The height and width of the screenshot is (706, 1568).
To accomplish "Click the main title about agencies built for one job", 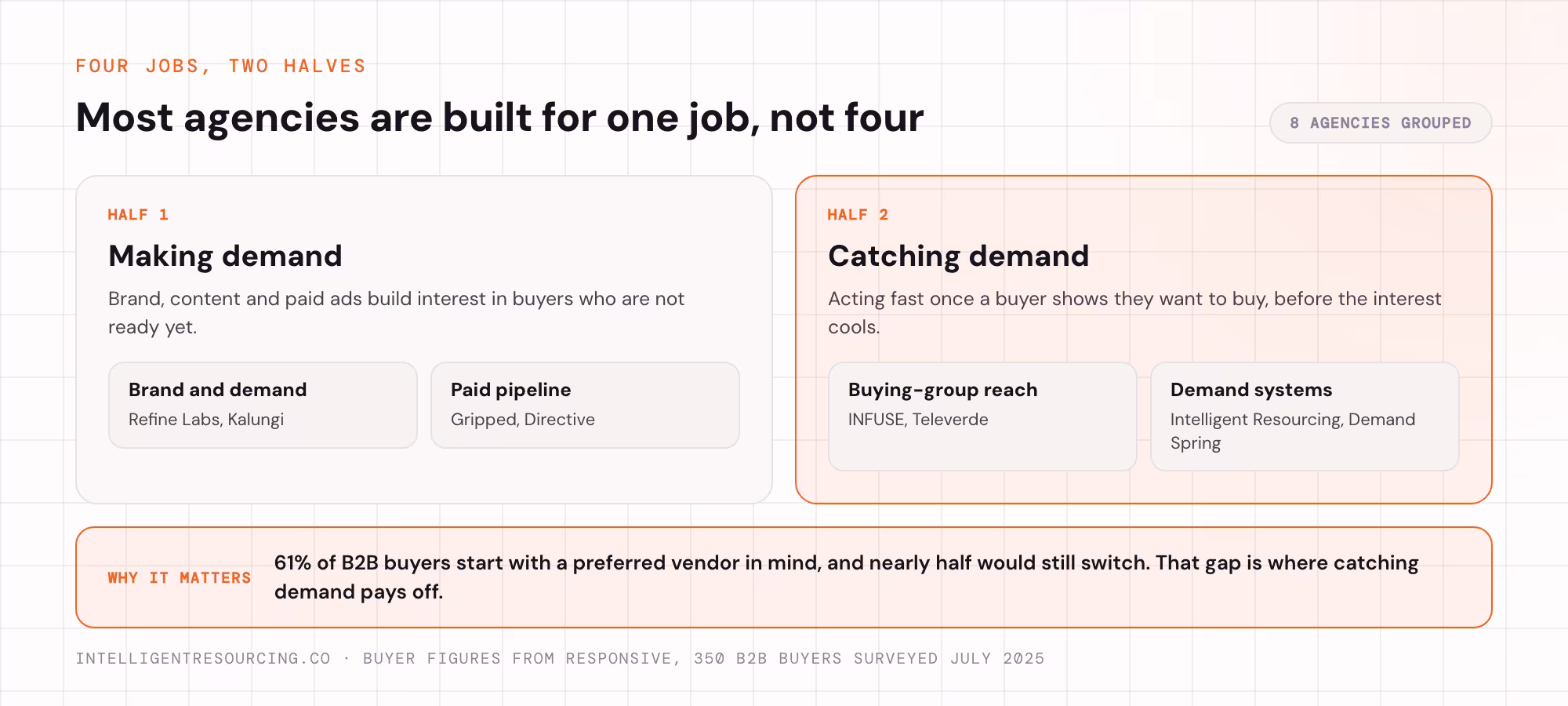I will point(499,118).
